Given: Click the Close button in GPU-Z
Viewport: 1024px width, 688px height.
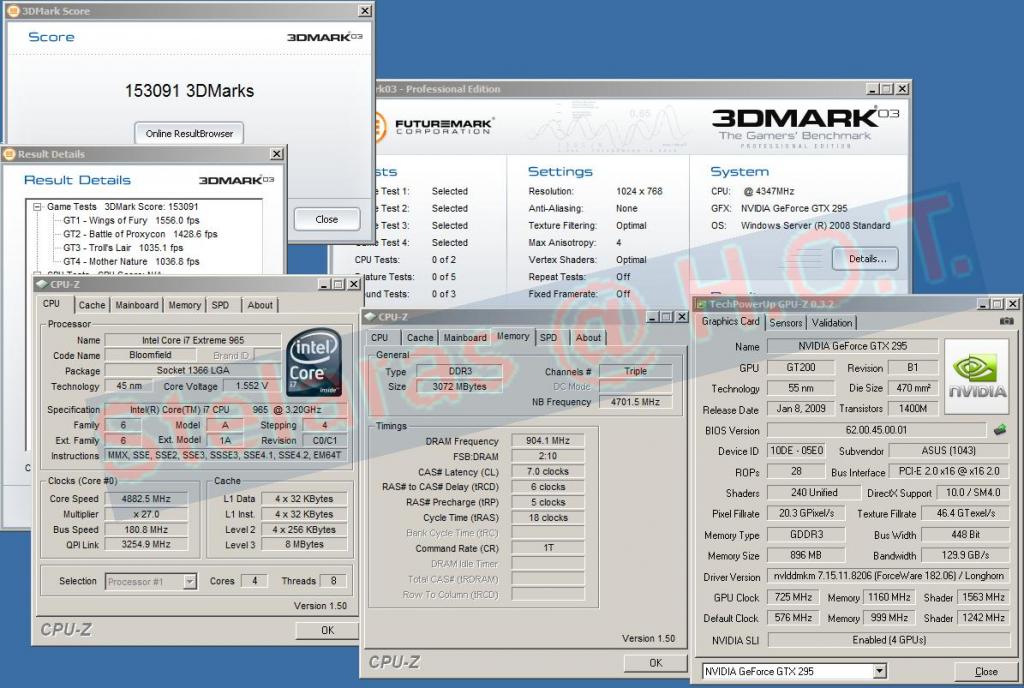Looking at the screenshot, I should coord(985,671).
